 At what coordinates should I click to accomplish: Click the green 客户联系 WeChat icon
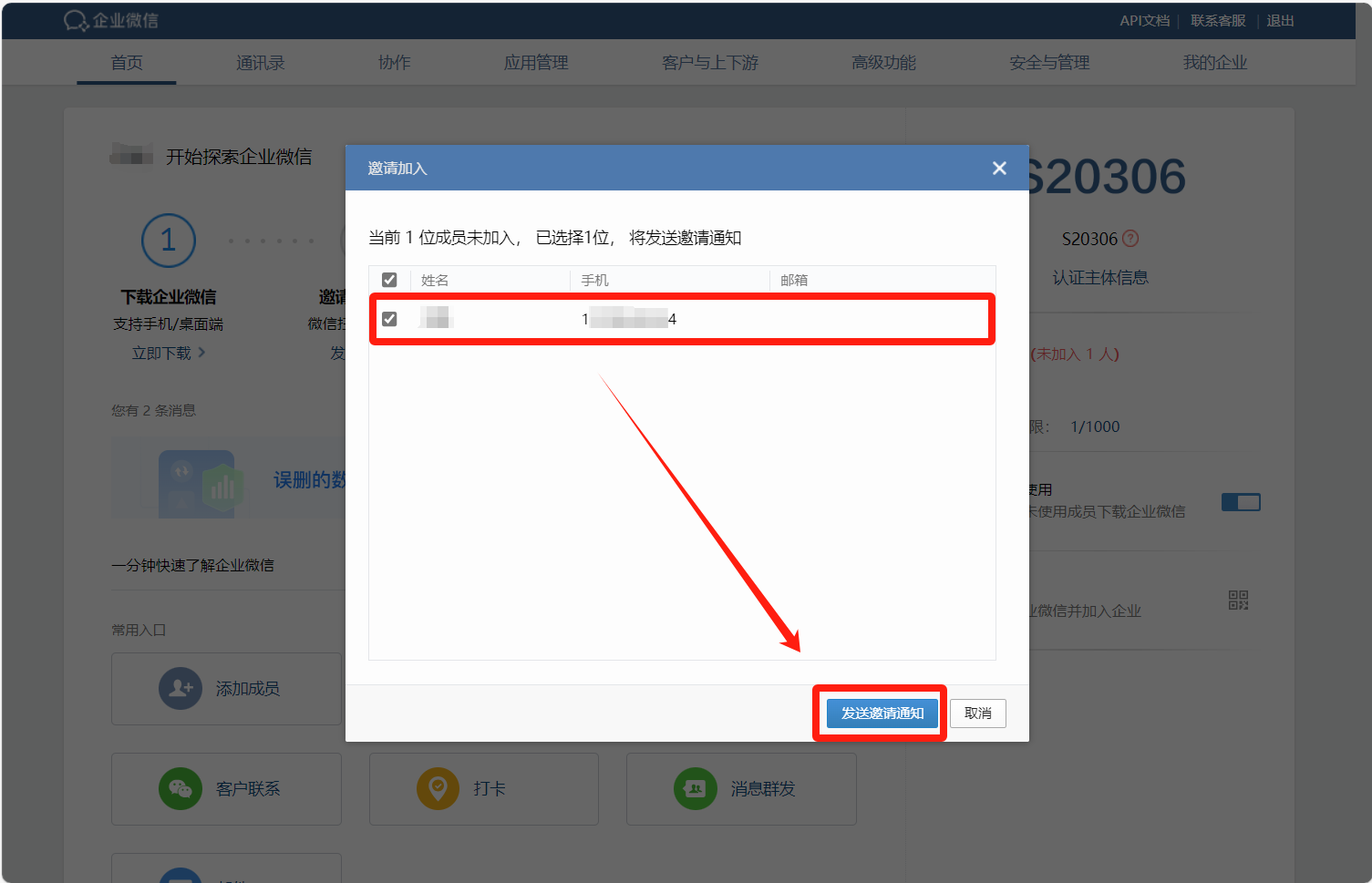[x=181, y=788]
